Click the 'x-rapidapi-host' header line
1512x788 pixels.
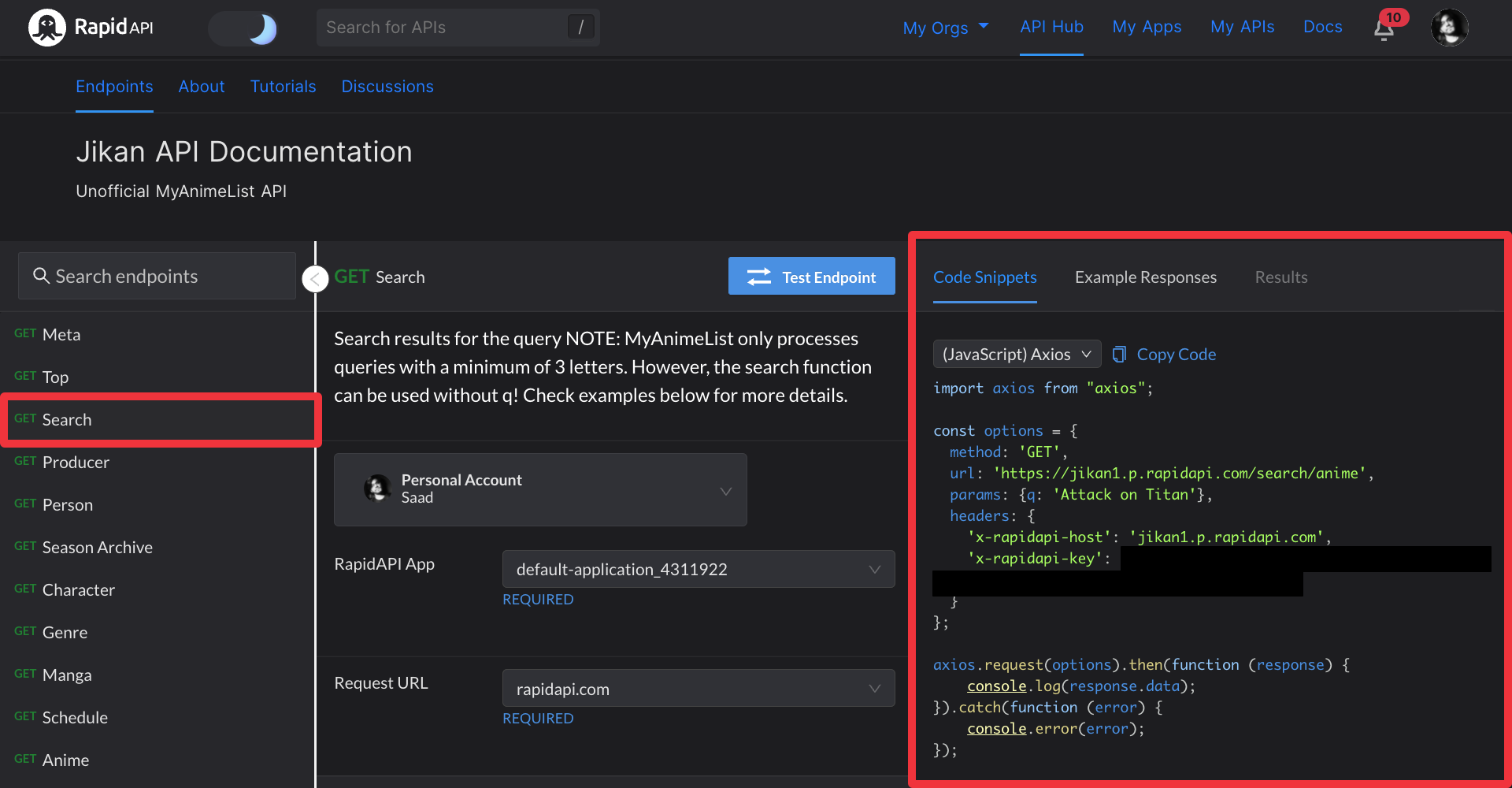pyautogui.click(x=1148, y=537)
